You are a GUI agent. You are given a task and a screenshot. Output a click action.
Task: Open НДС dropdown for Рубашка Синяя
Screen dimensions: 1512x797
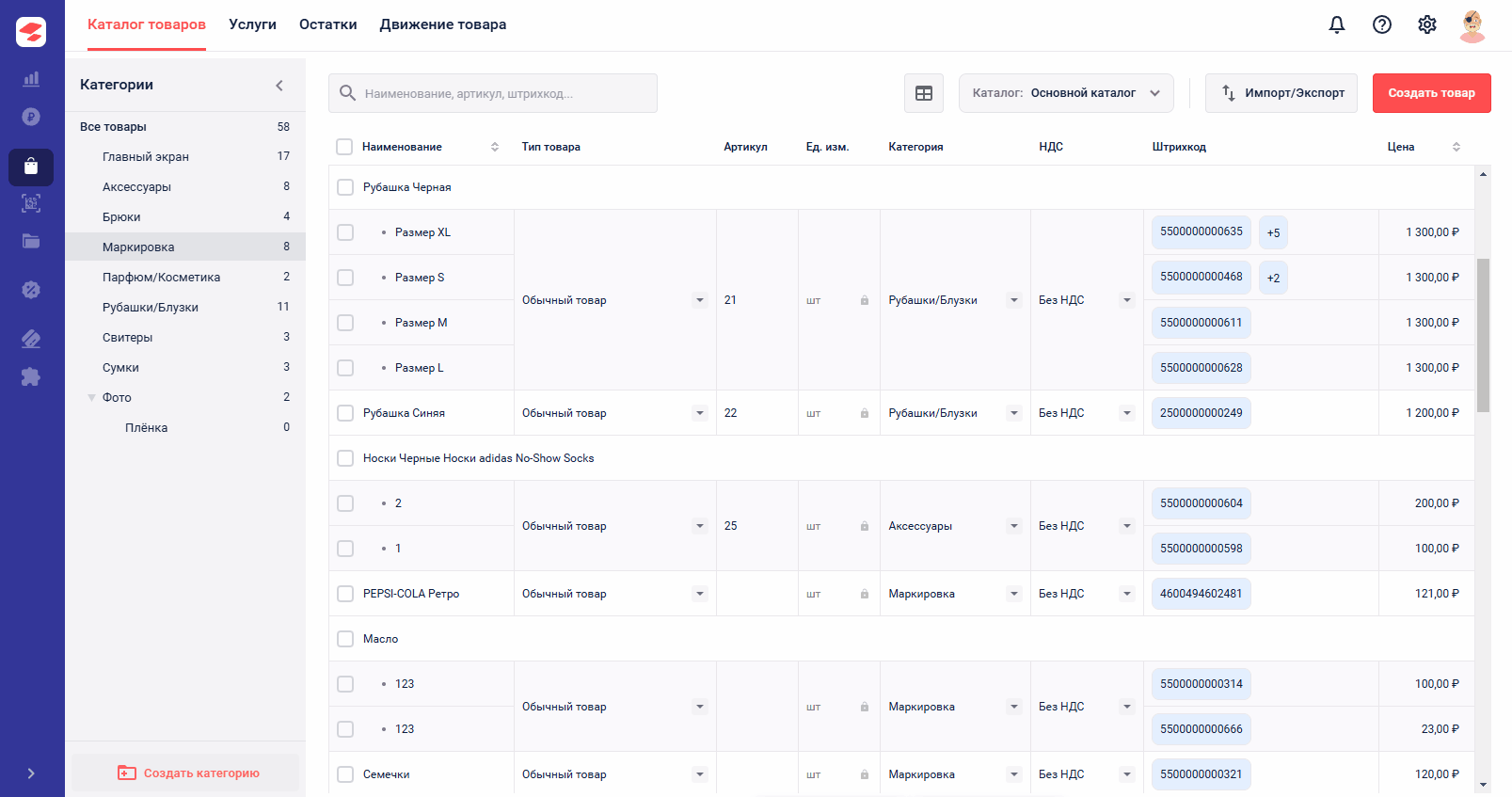(x=1127, y=413)
